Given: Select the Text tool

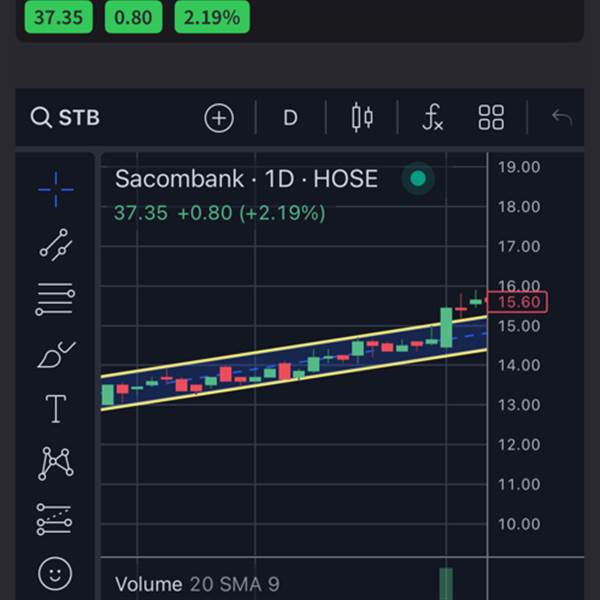Looking at the screenshot, I should coord(56,409).
